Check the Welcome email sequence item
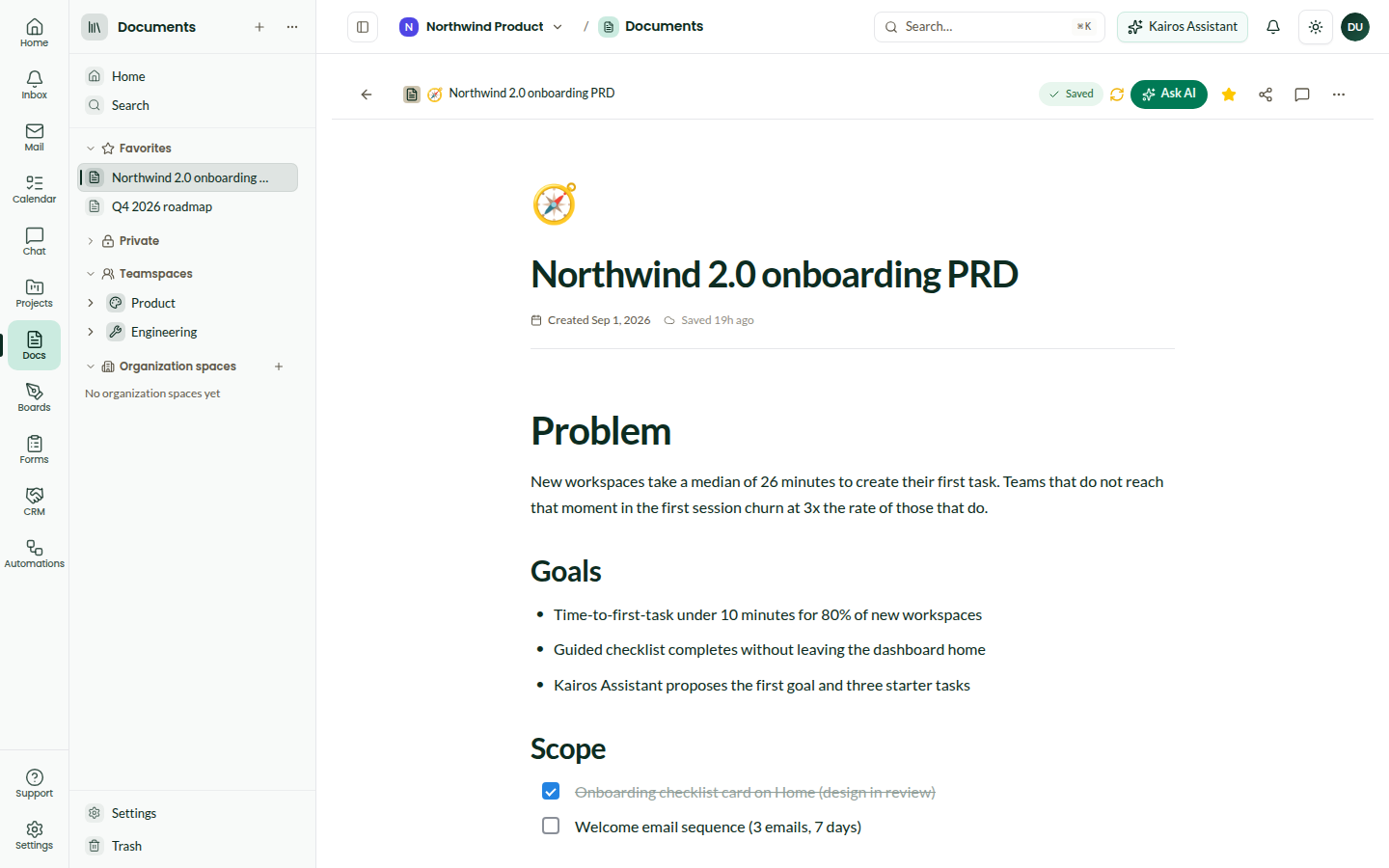This screenshot has width=1389, height=868. [551, 827]
